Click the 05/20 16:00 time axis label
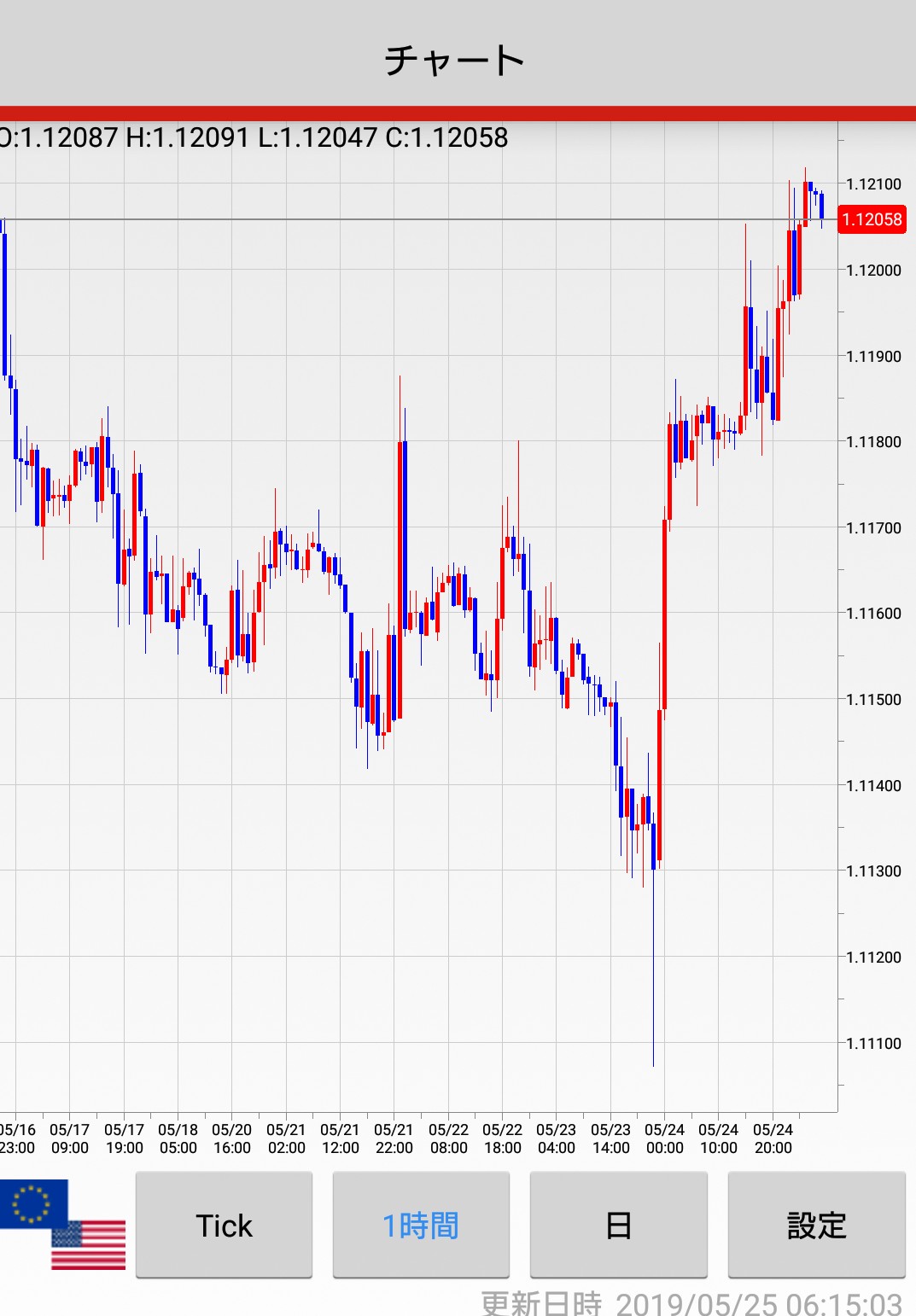Screen dimensions: 916x1316 [231, 1138]
